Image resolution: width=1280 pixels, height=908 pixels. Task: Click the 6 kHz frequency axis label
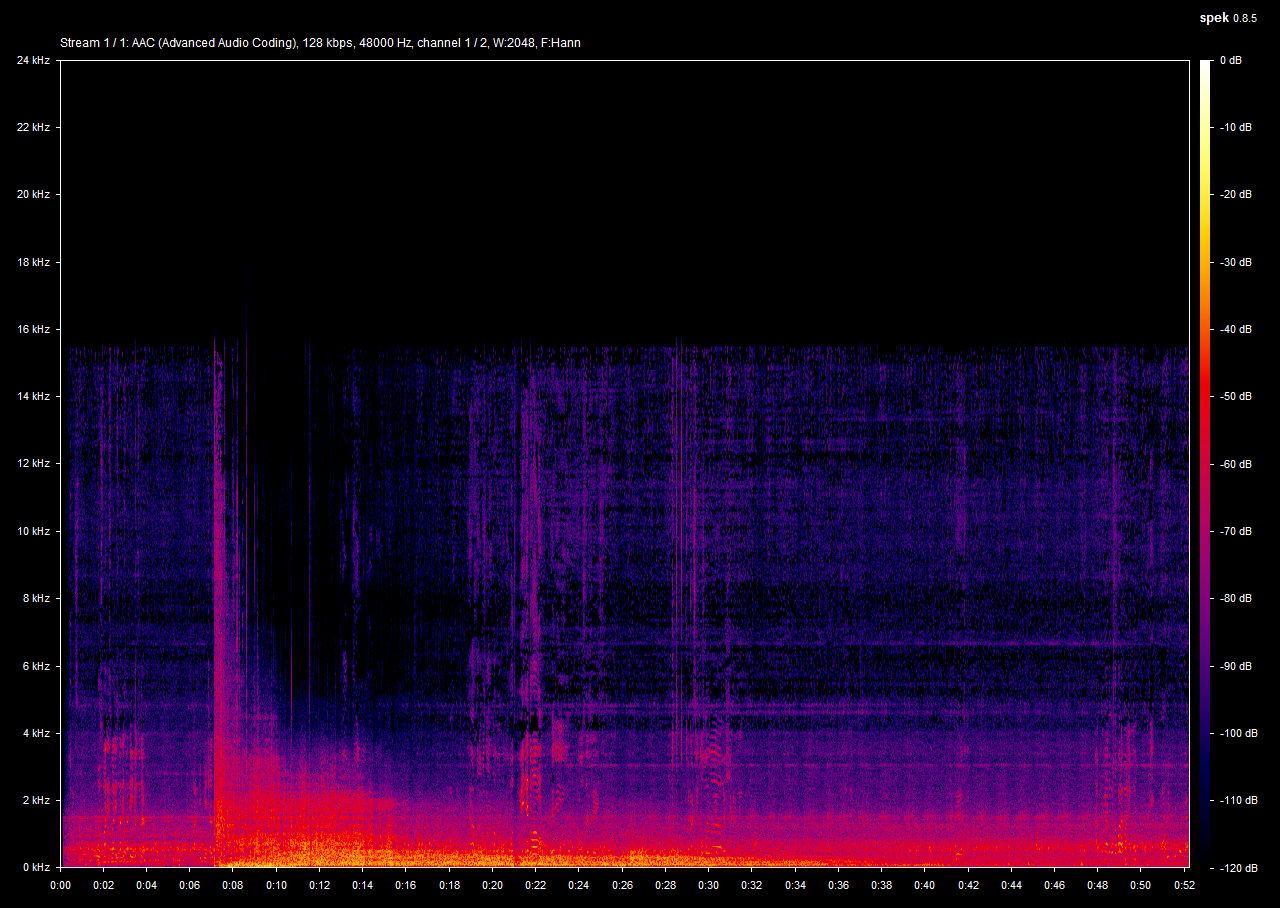click(36, 666)
